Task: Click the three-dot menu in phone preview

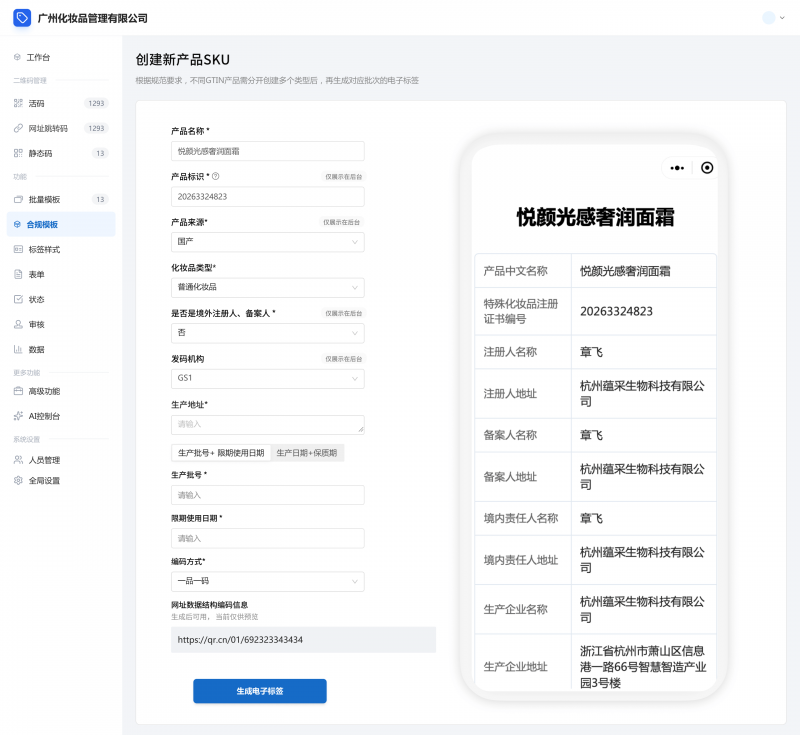Action: 677,168
